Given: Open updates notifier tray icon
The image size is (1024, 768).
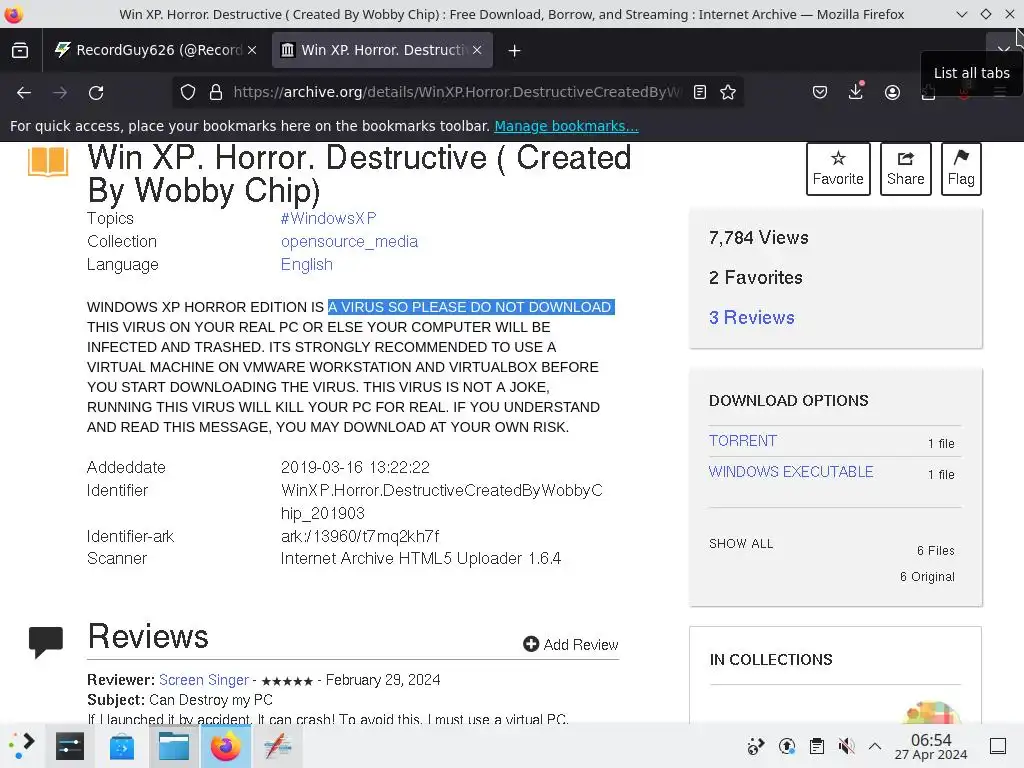Looking at the screenshot, I should pyautogui.click(x=787, y=746).
